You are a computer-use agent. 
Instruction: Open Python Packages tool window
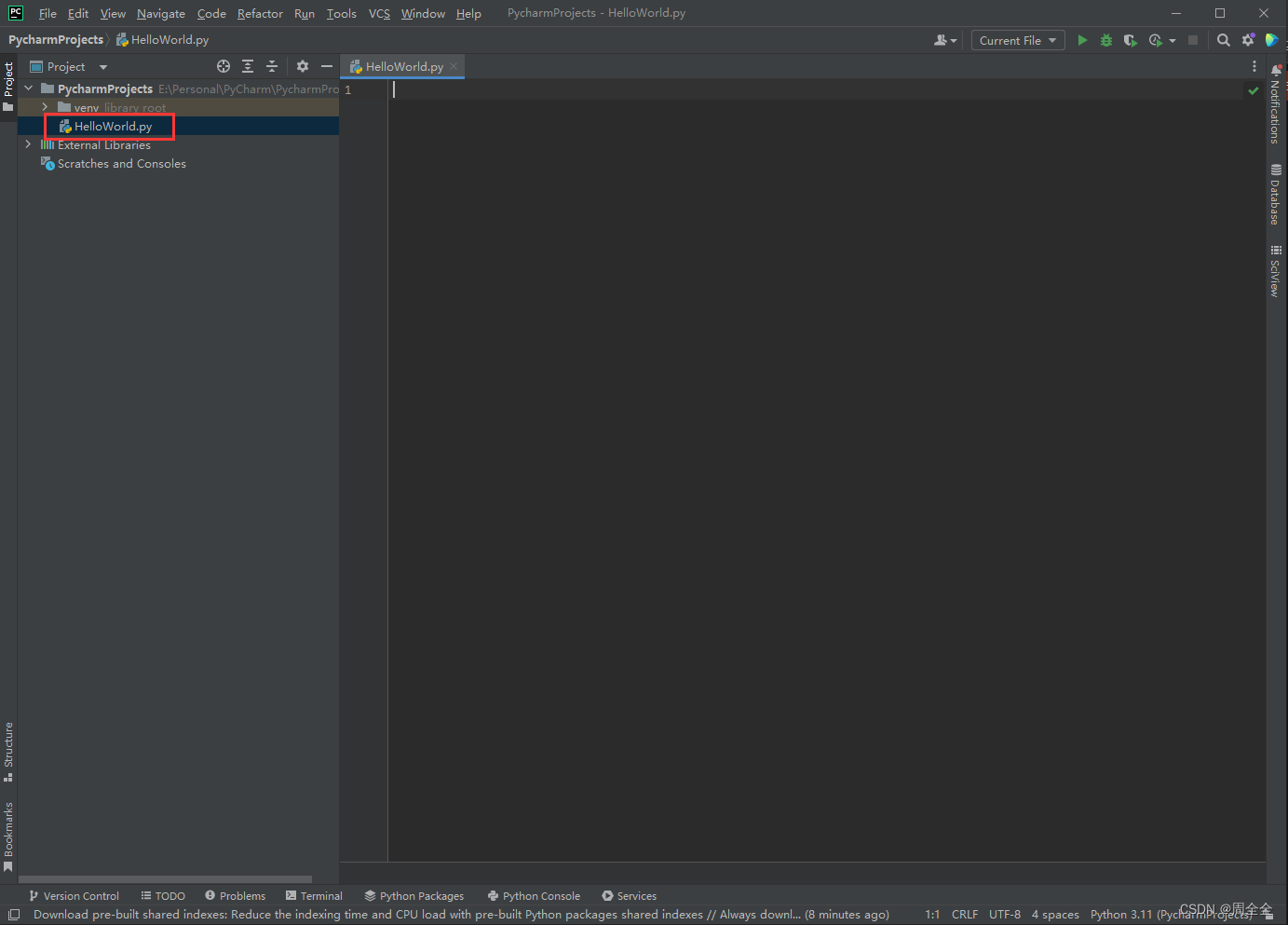[x=414, y=896]
